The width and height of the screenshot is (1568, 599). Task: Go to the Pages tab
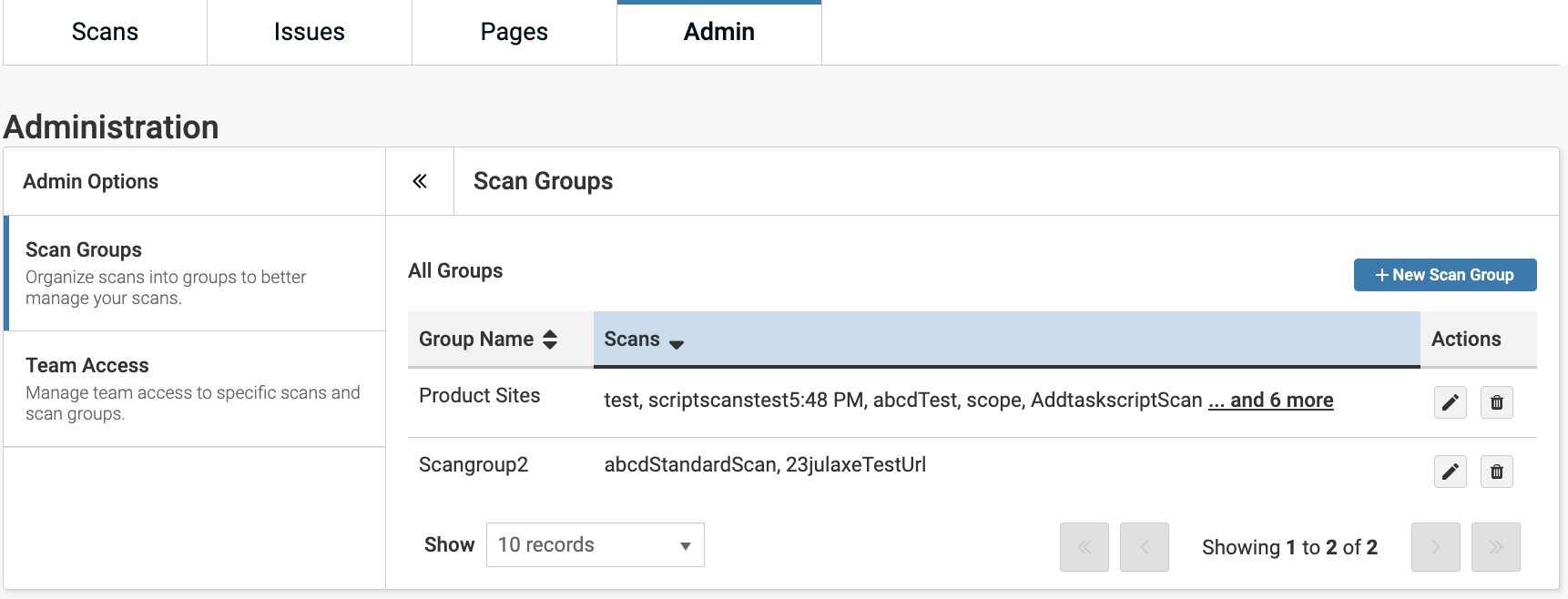tap(514, 32)
